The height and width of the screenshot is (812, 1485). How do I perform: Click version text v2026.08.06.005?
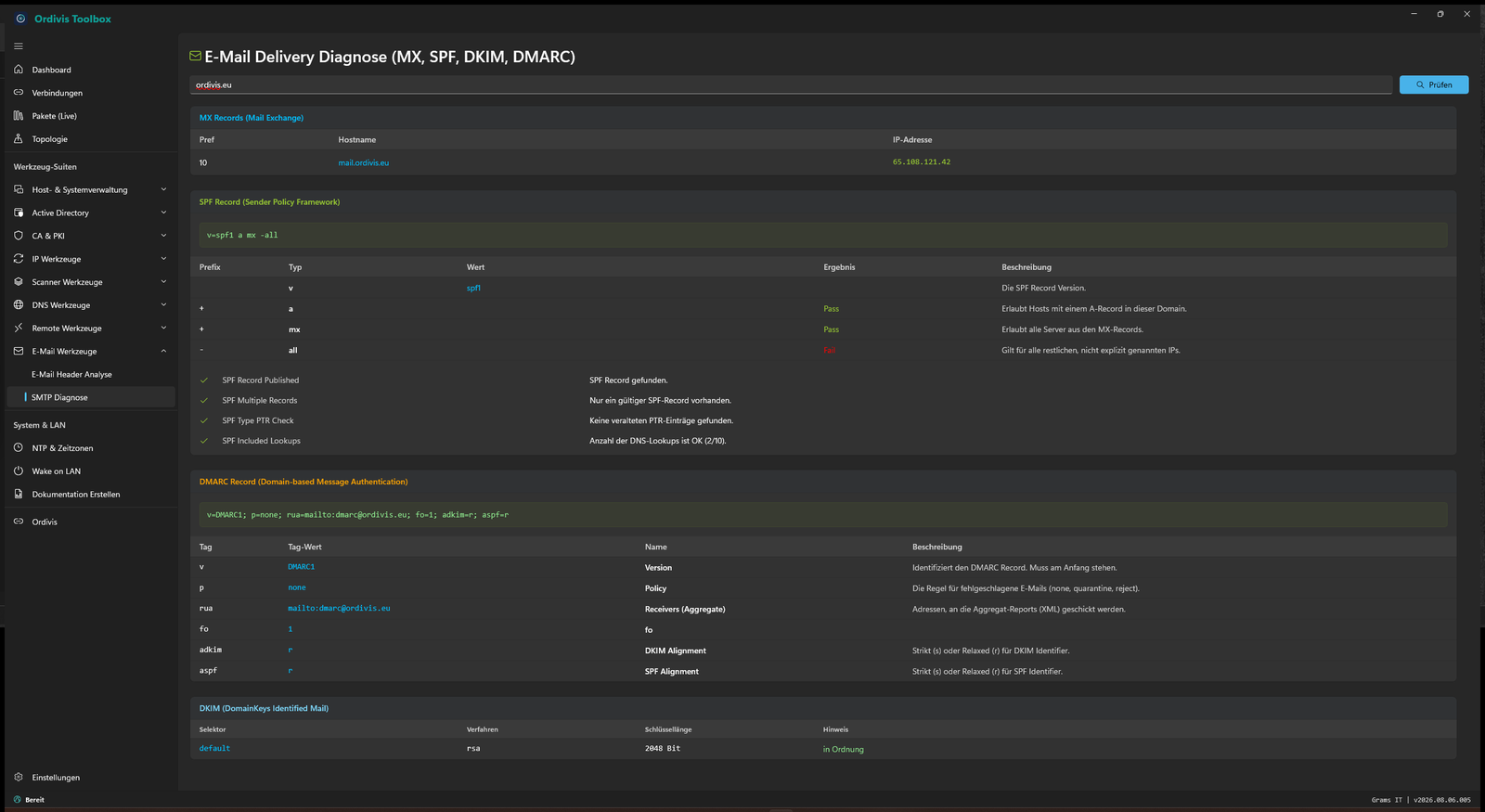(x=1441, y=800)
